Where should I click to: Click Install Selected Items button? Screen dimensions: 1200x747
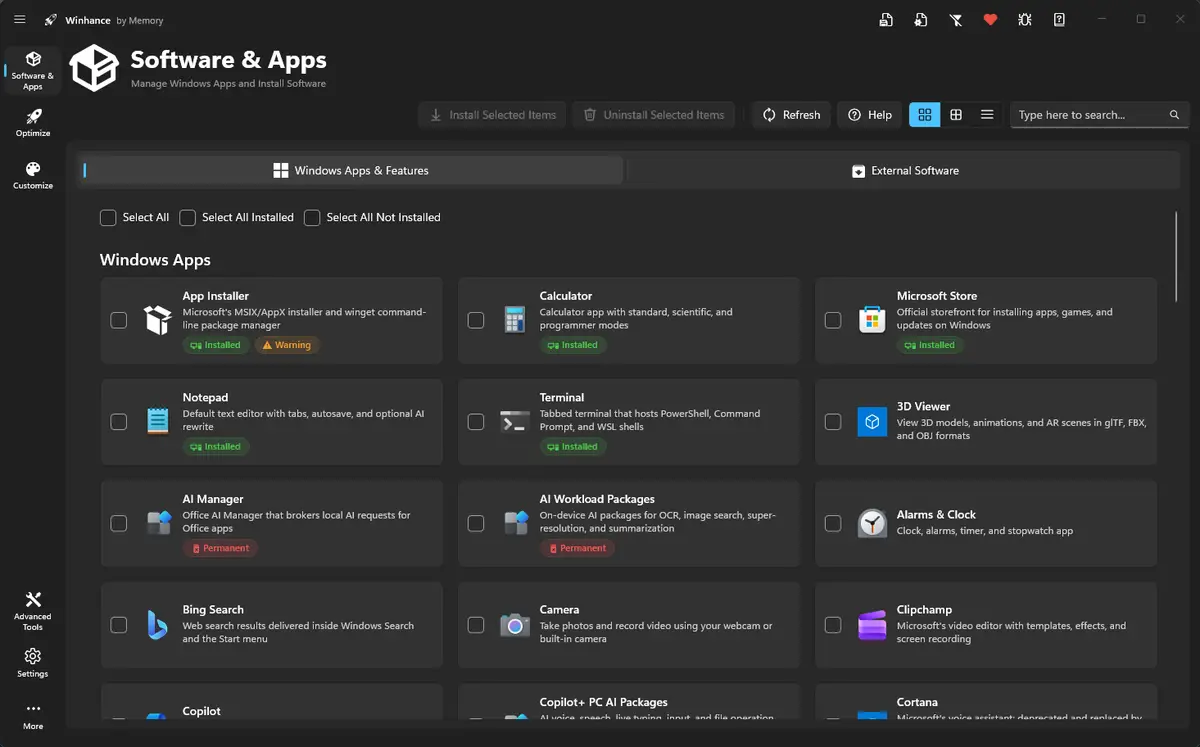[x=493, y=115]
